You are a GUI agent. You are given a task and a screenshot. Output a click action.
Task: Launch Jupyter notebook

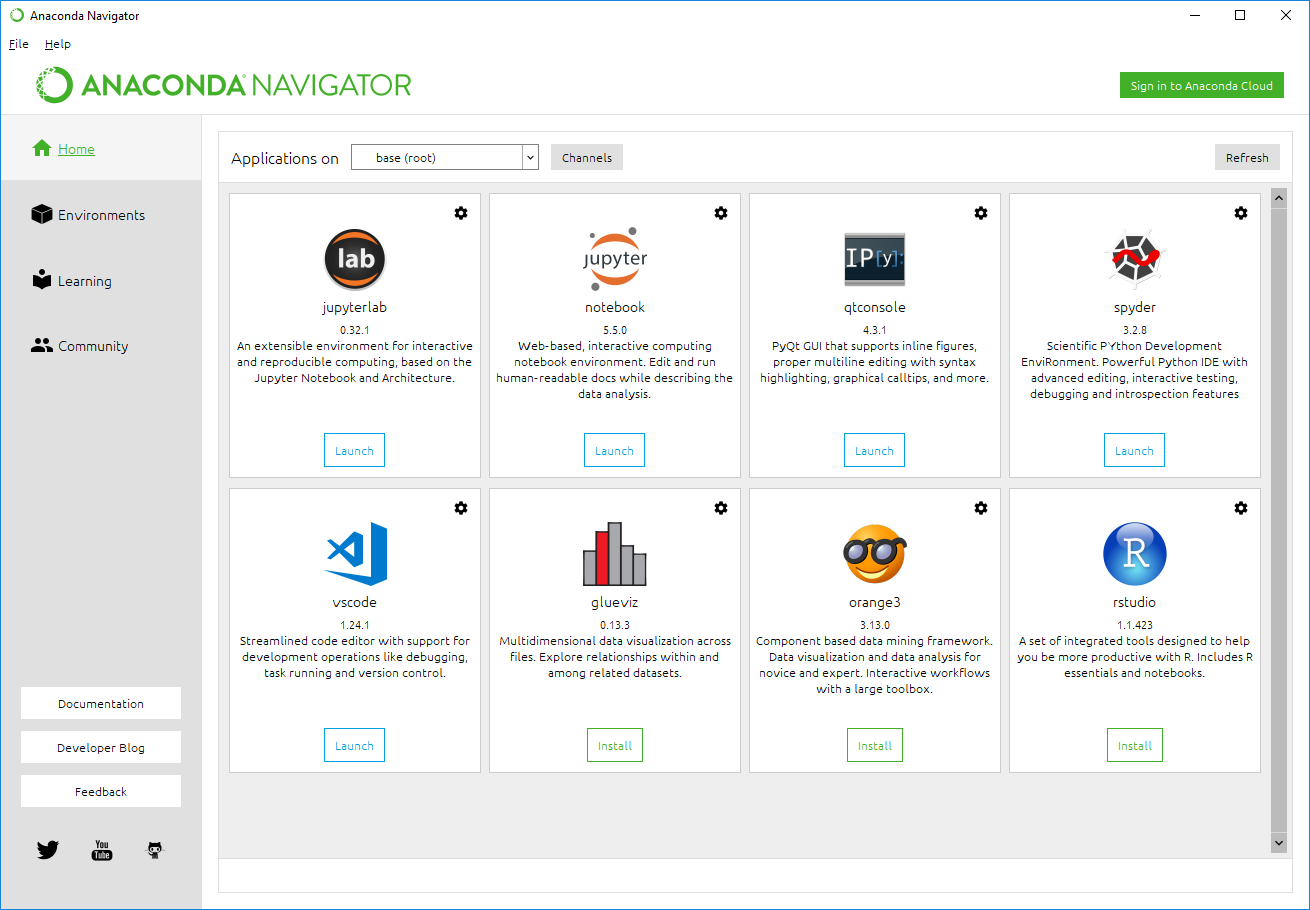(614, 450)
